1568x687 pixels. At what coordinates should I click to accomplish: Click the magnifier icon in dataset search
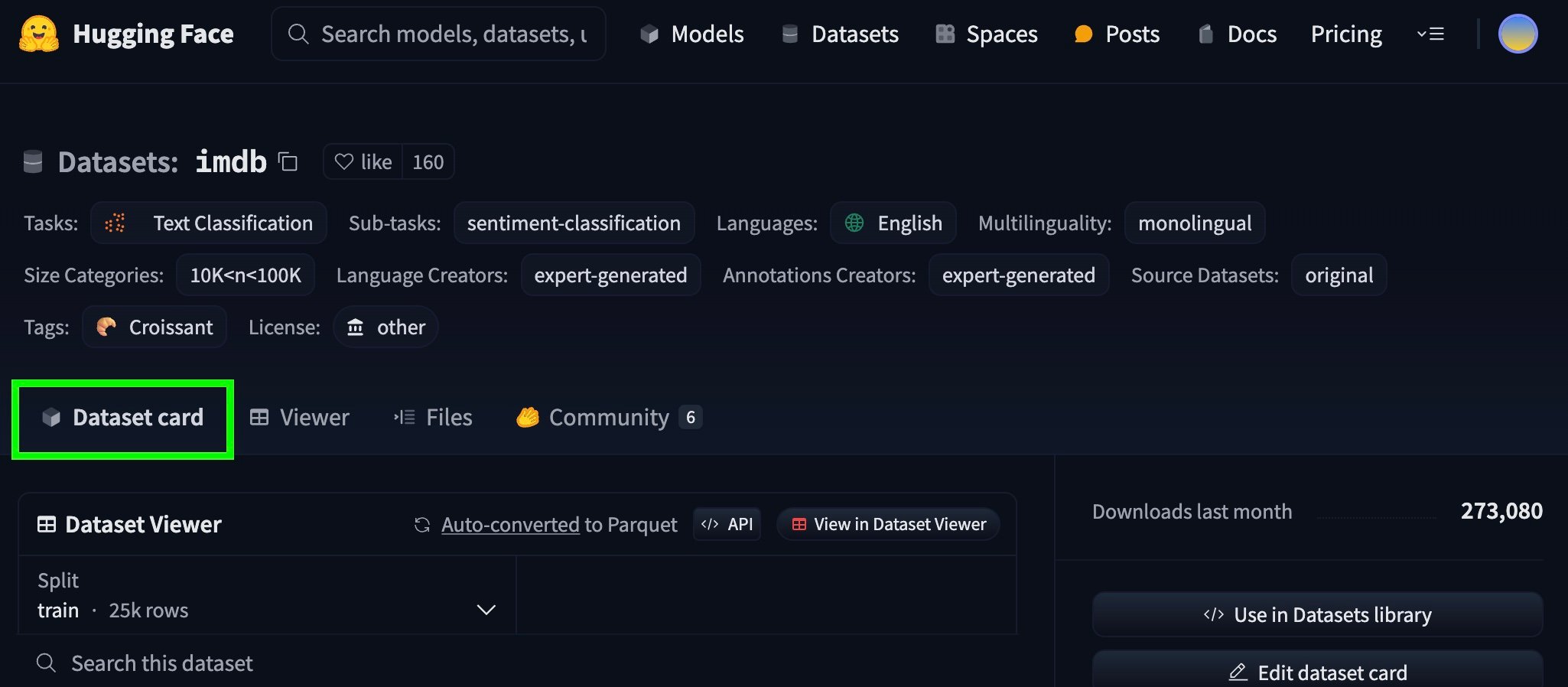click(47, 663)
